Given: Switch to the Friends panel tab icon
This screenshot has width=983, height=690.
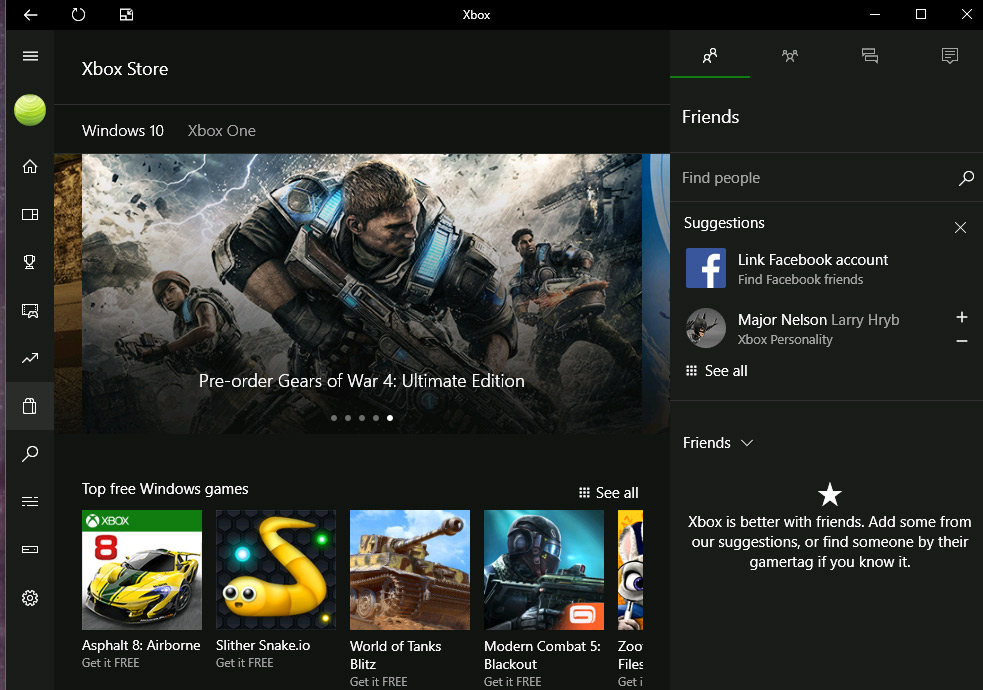Looking at the screenshot, I should click(710, 56).
